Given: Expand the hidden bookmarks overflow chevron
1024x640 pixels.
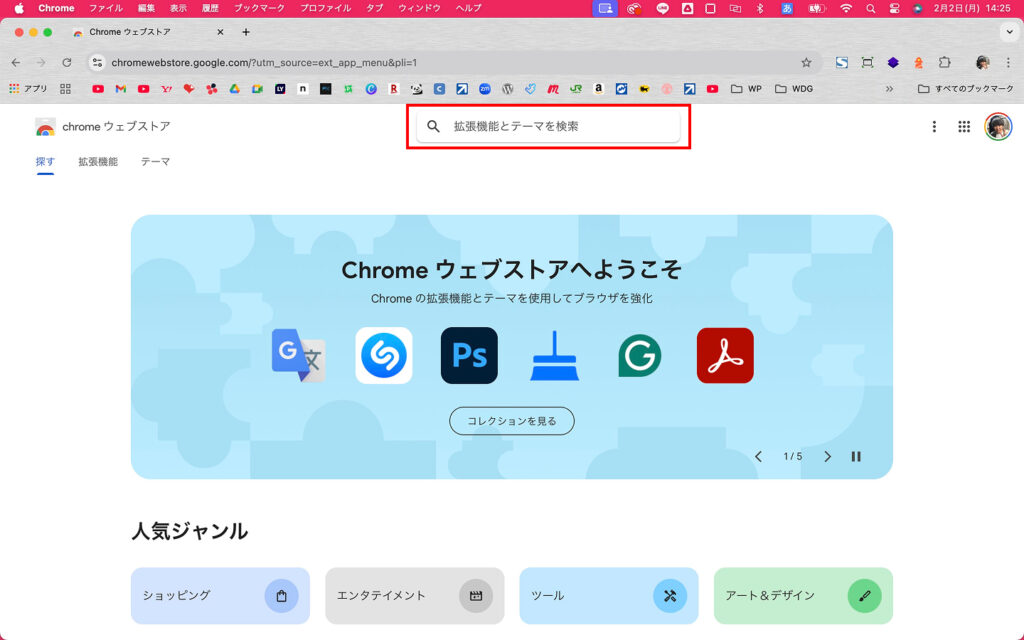Looking at the screenshot, I should click(889, 89).
